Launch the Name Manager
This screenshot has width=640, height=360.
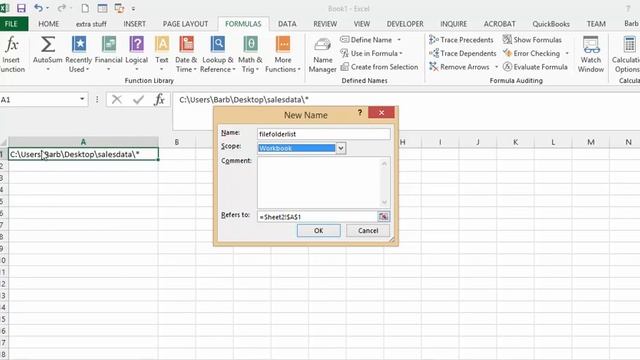[322, 55]
